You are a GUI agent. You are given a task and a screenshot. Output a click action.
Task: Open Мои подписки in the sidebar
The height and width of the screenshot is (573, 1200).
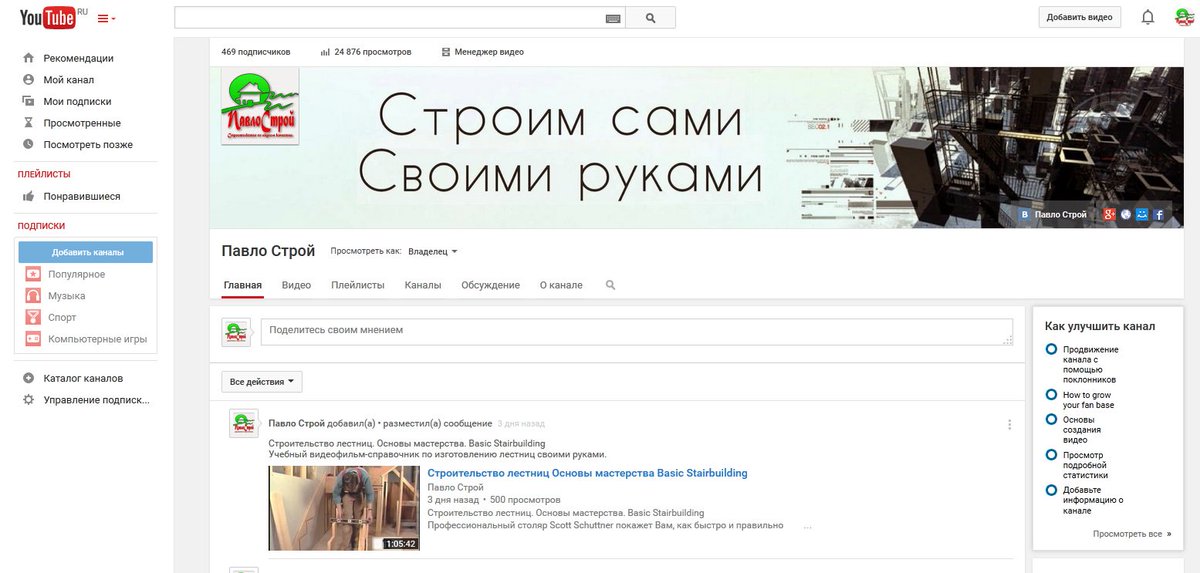(77, 102)
